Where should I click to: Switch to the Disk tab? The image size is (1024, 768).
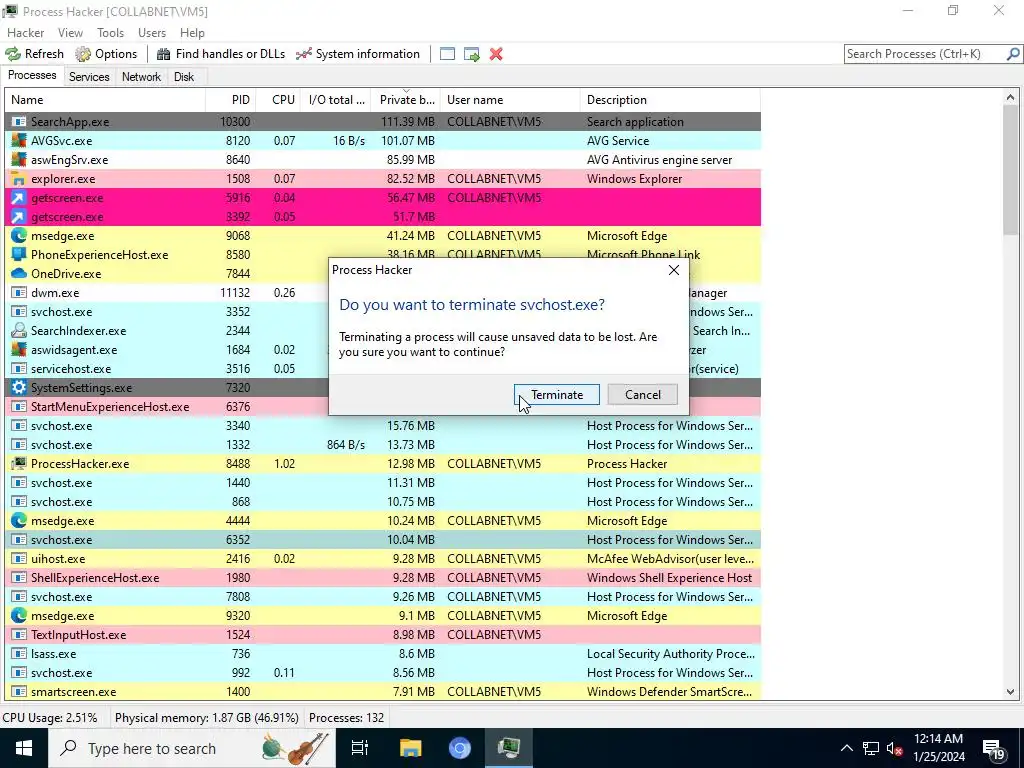pyautogui.click(x=184, y=77)
